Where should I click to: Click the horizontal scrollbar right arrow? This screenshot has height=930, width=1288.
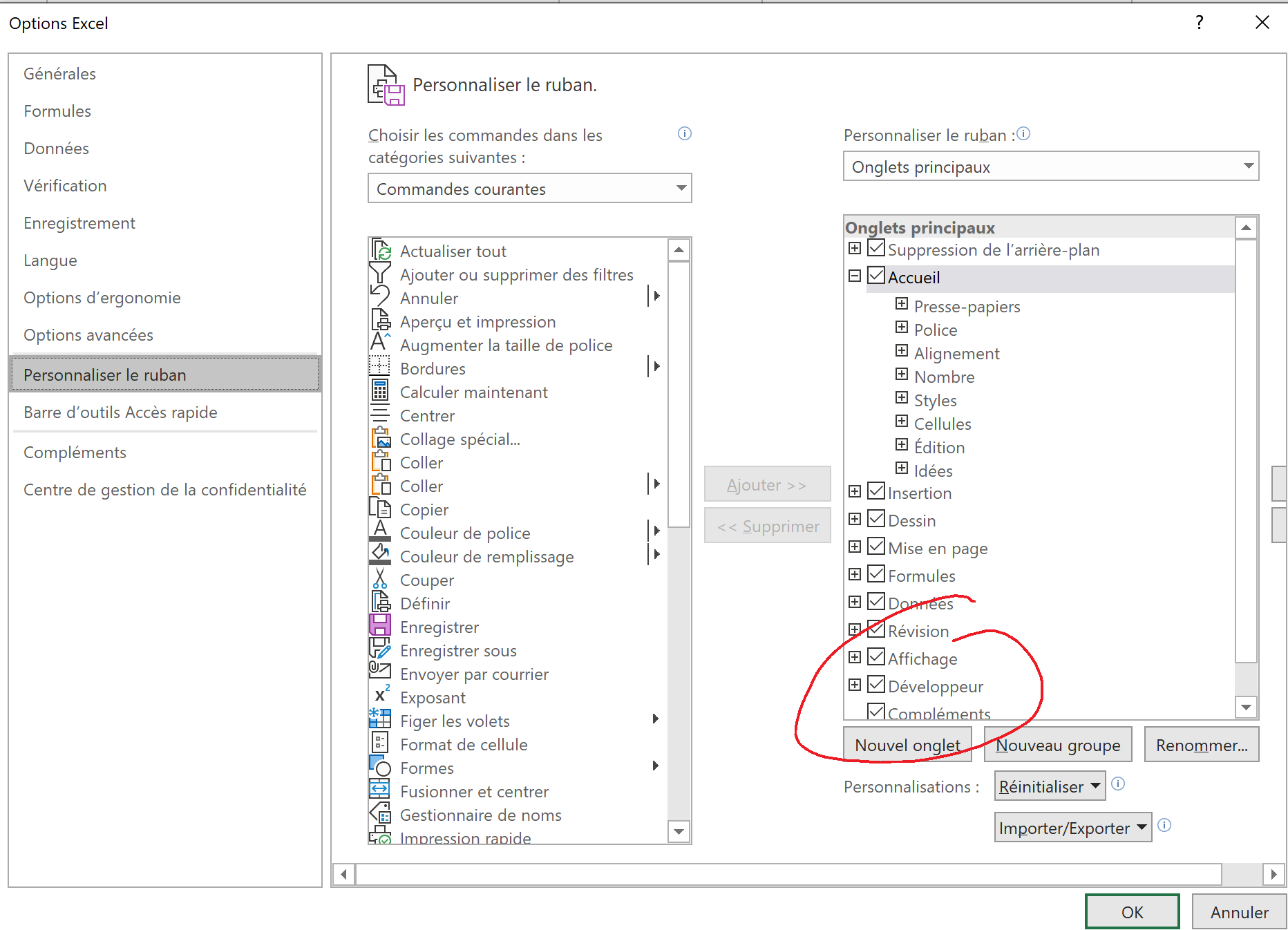click(1273, 874)
